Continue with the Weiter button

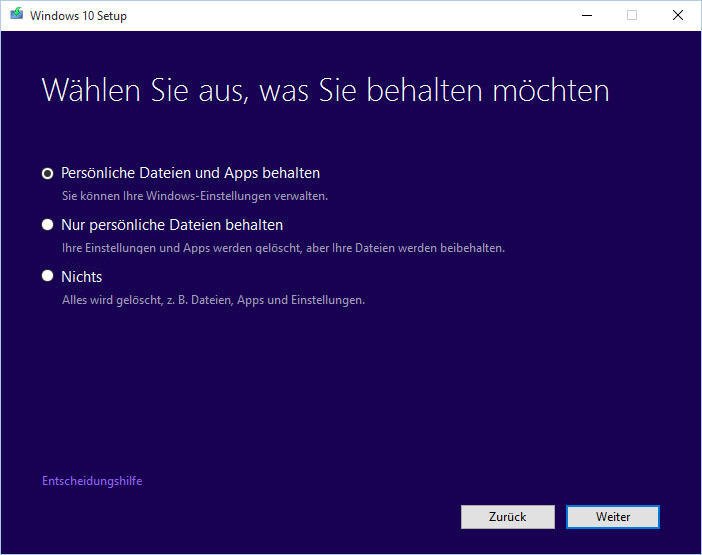(612, 517)
